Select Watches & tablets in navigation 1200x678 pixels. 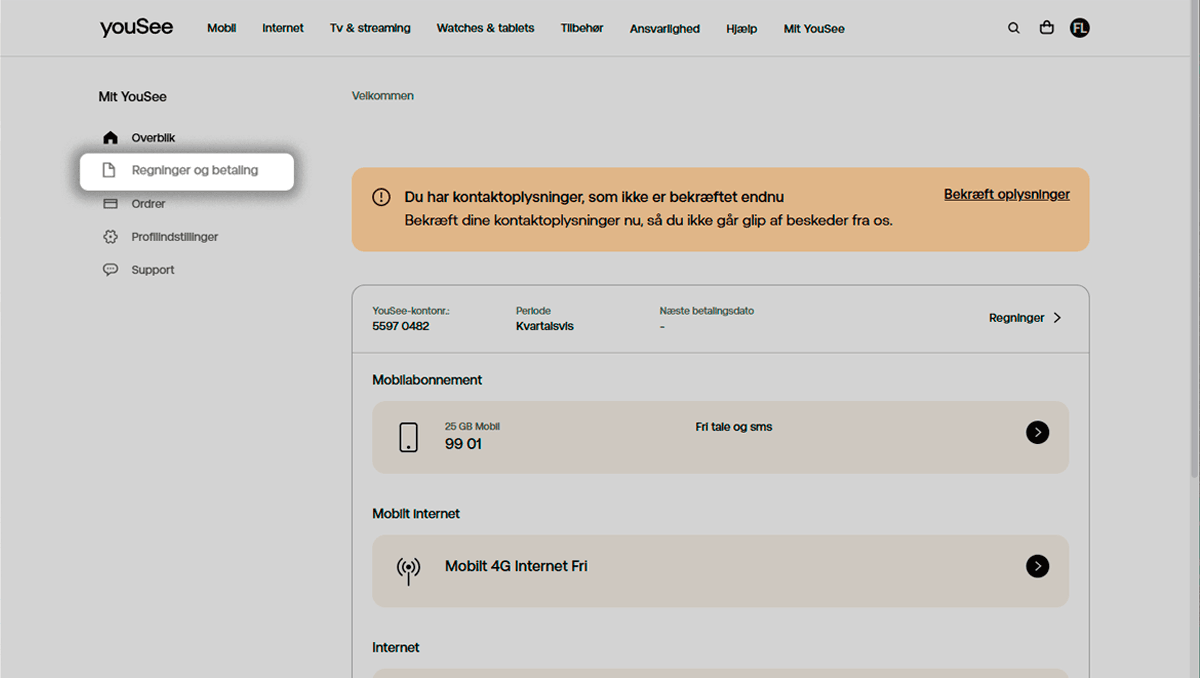click(485, 28)
